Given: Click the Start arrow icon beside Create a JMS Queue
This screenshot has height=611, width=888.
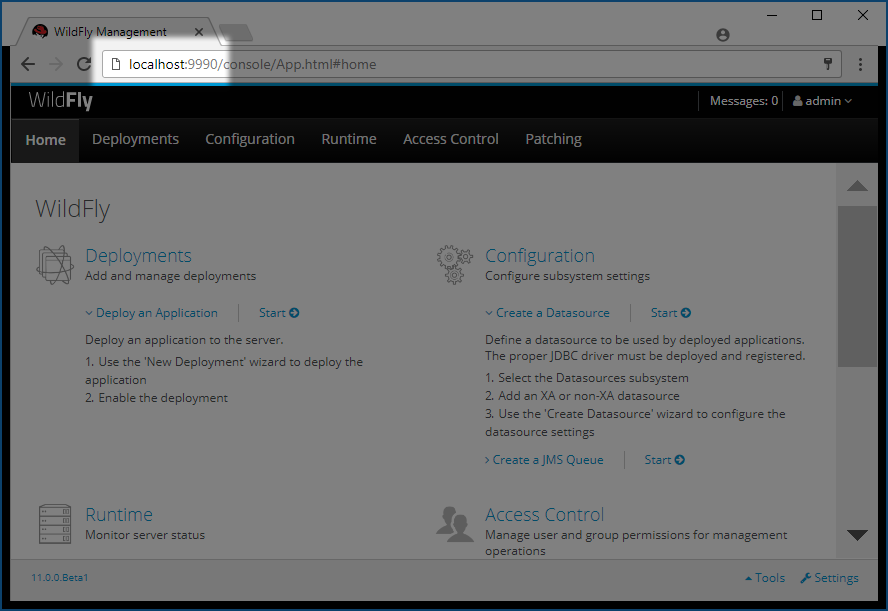Looking at the screenshot, I should pos(679,459).
